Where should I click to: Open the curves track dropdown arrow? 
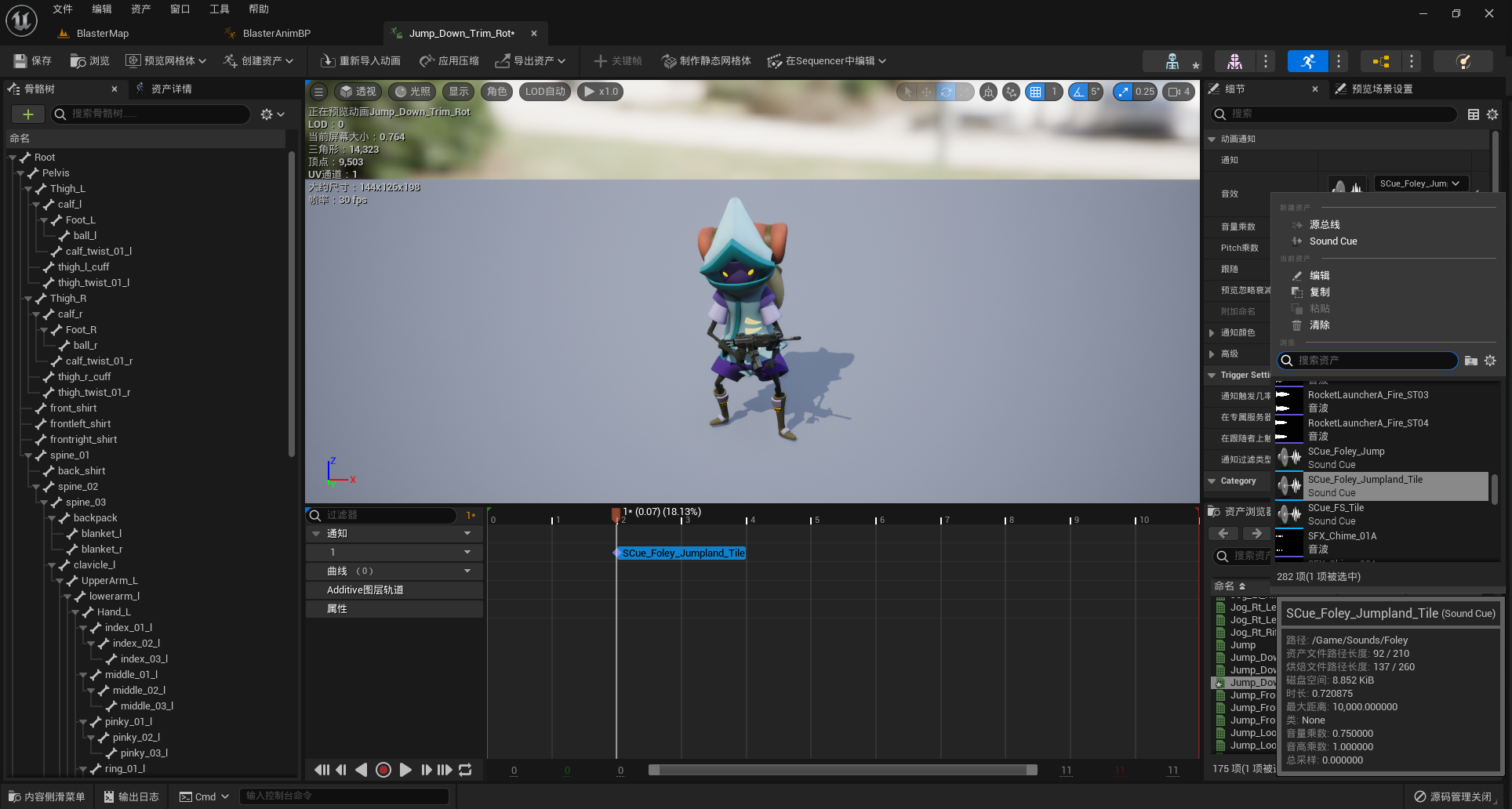coord(467,571)
